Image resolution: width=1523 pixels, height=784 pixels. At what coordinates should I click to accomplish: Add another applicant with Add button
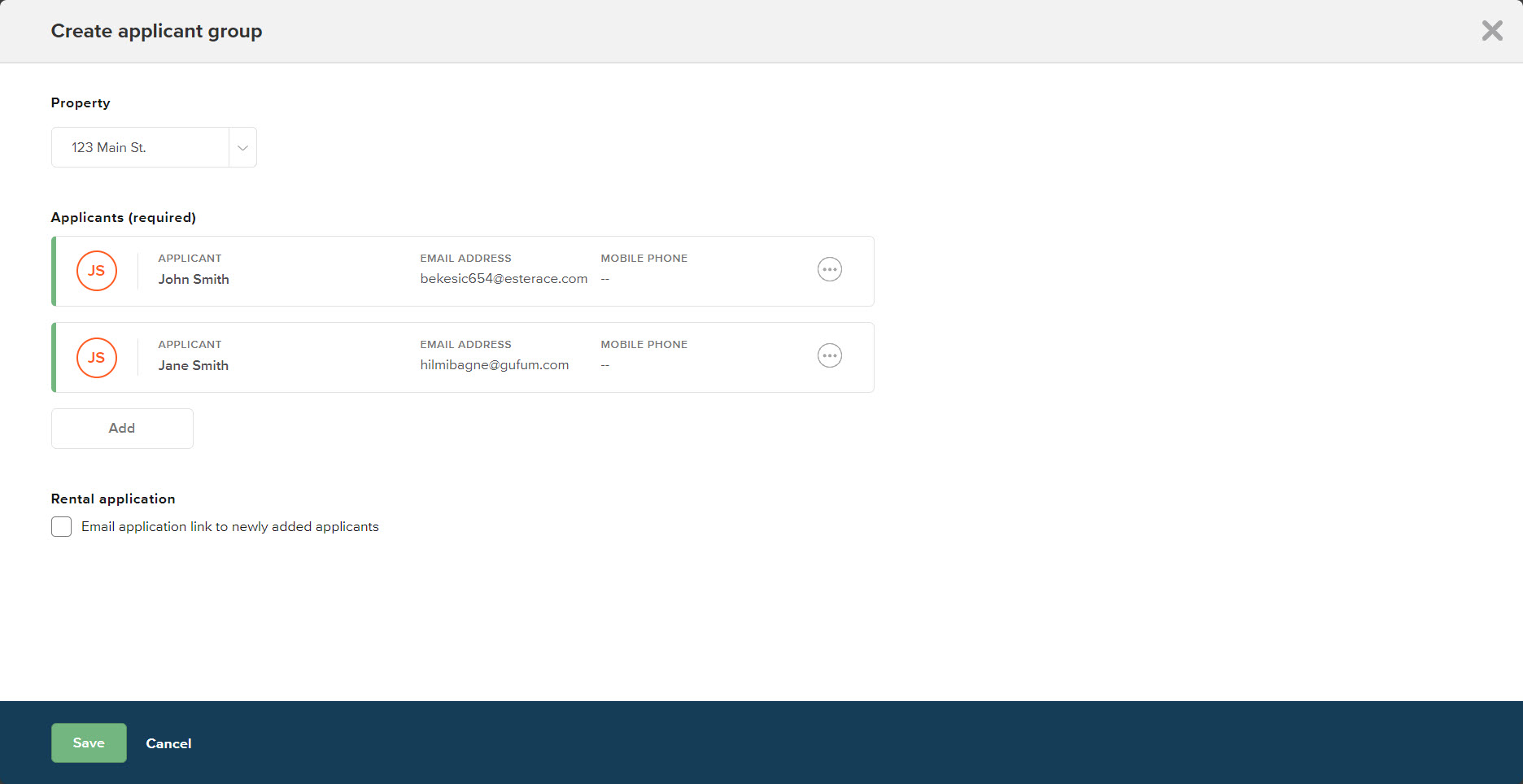[x=122, y=428]
